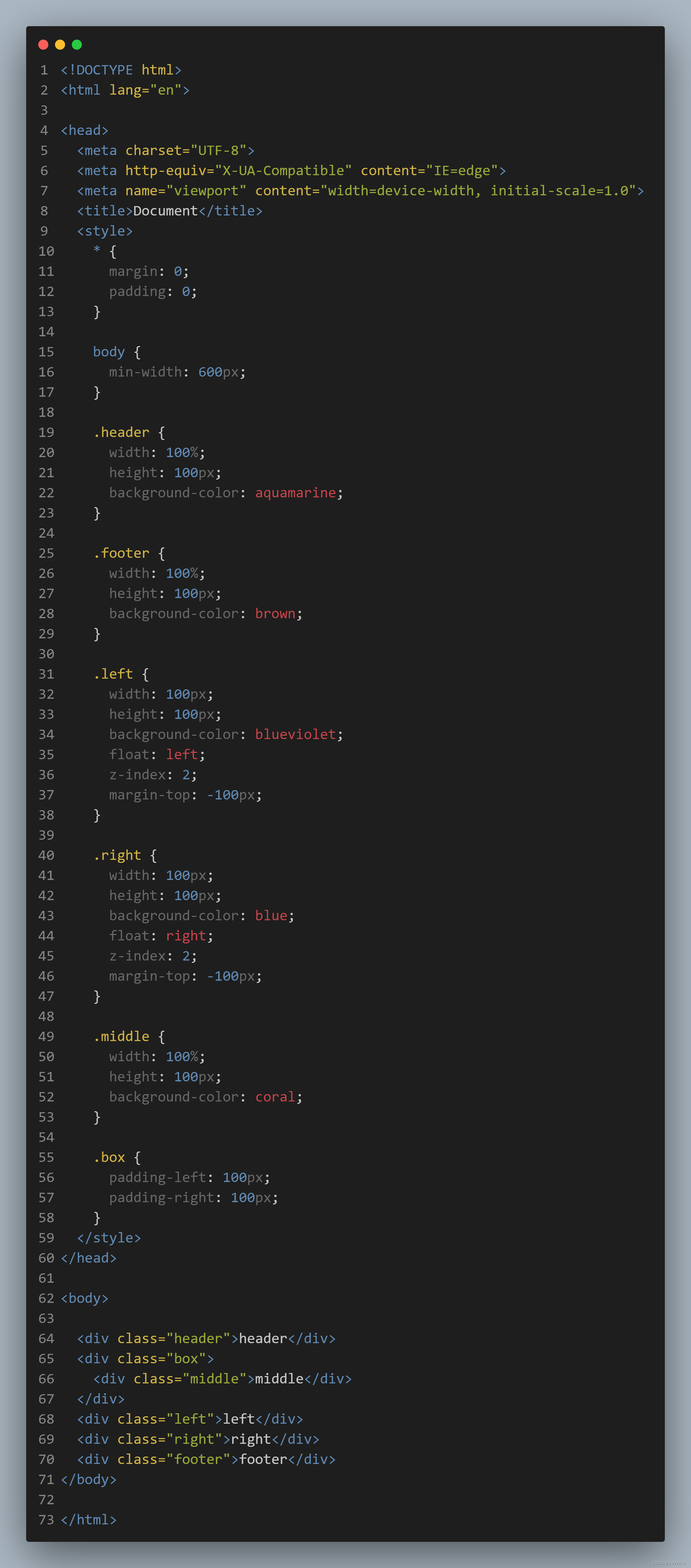Click the opening body tag
Viewport: 691px width, 1568px height.
(x=85, y=1298)
